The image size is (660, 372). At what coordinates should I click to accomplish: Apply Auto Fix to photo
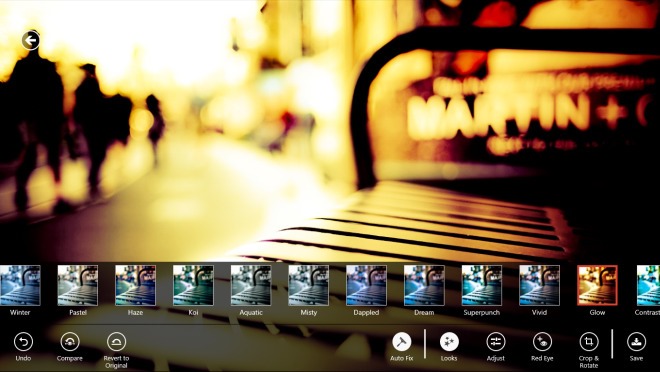tap(402, 342)
